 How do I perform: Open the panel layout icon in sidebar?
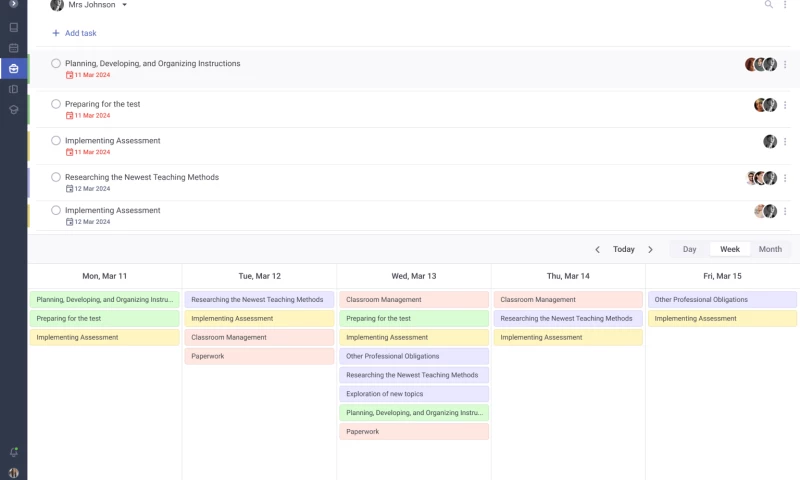[x=14, y=89]
